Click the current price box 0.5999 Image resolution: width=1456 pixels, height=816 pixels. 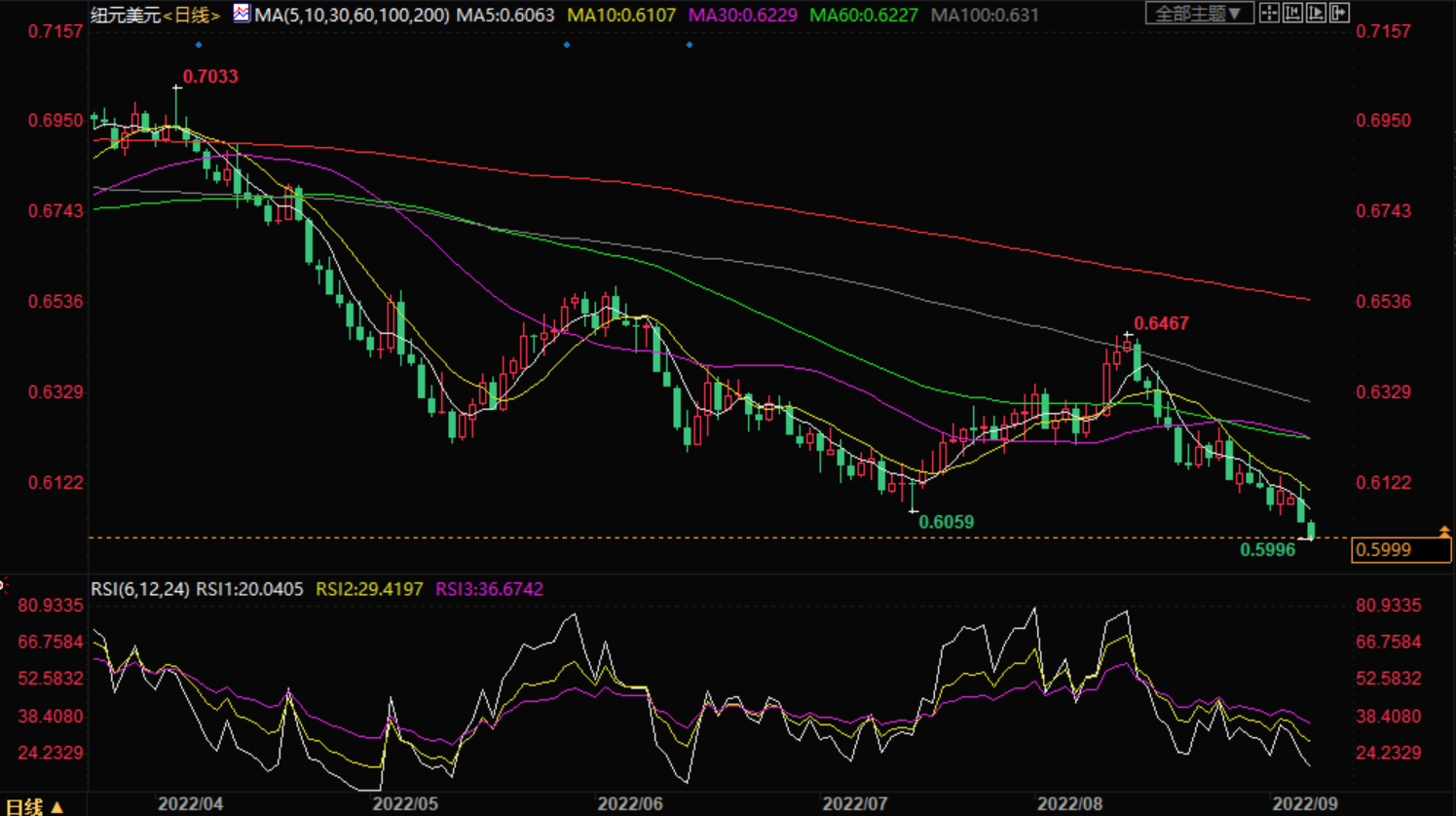(1401, 550)
